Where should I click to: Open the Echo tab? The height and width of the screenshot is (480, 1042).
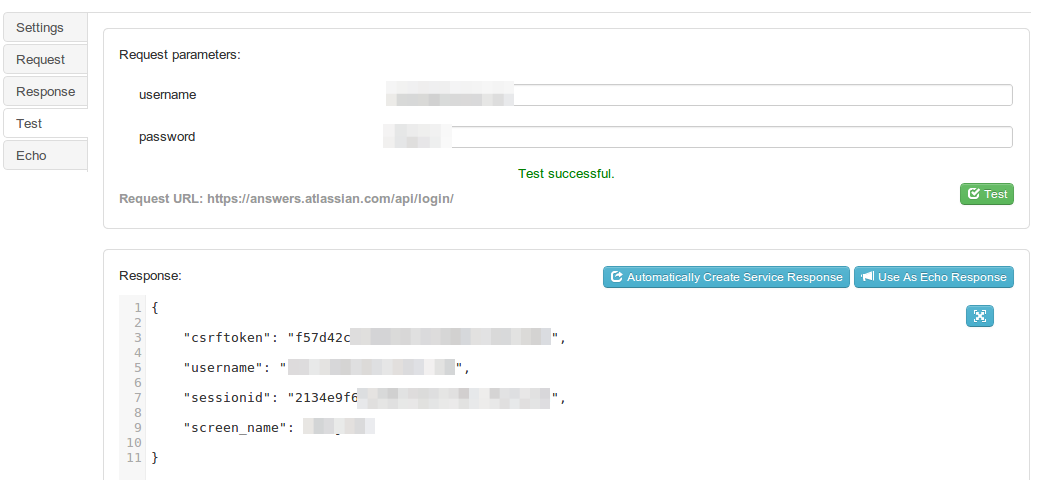coord(32,156)
